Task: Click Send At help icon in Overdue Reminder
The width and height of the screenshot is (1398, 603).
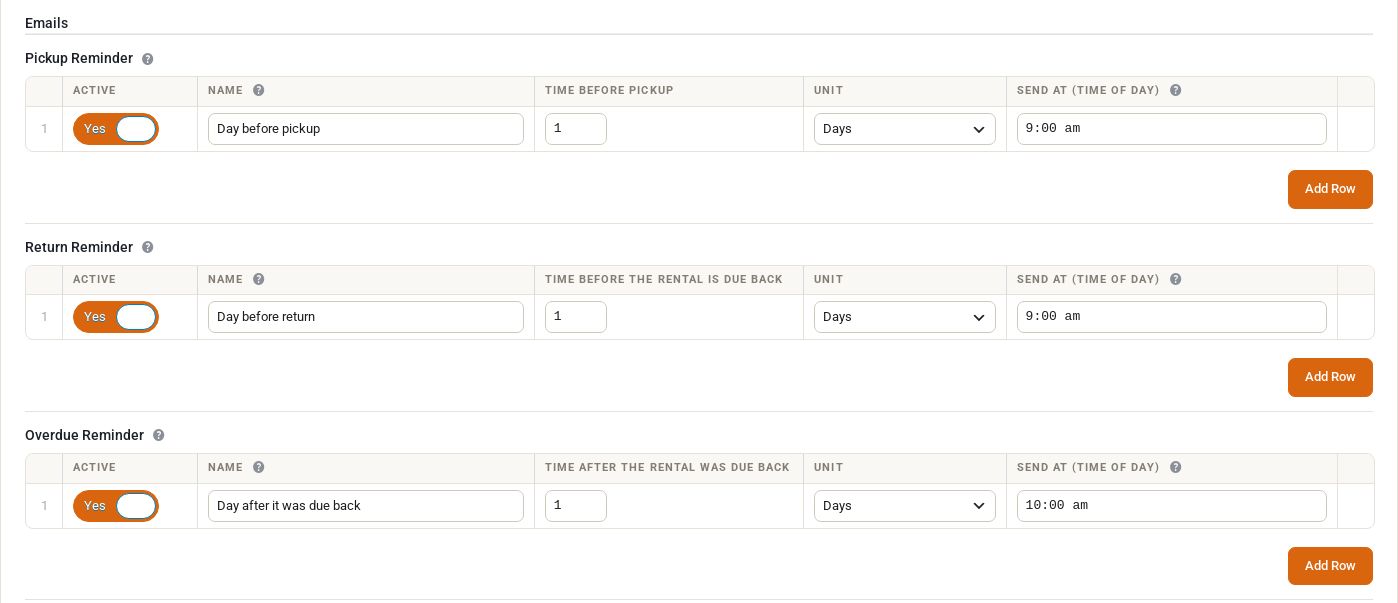Action: [x=1176, y=467]
